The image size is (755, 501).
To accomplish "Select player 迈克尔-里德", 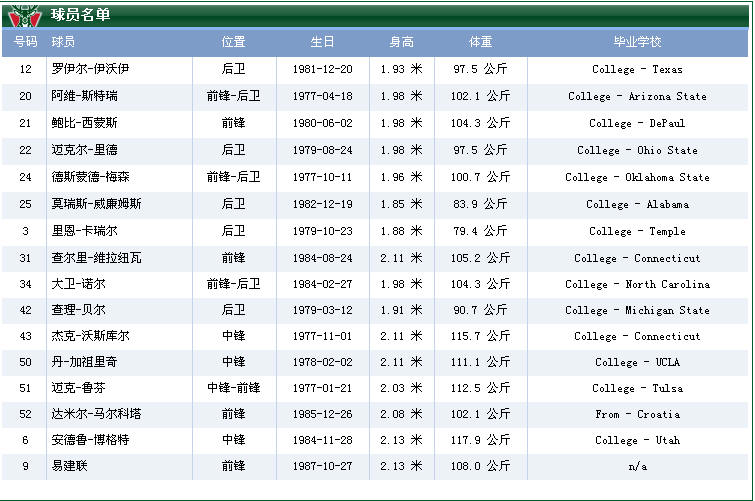I will (x=84, y=150).
